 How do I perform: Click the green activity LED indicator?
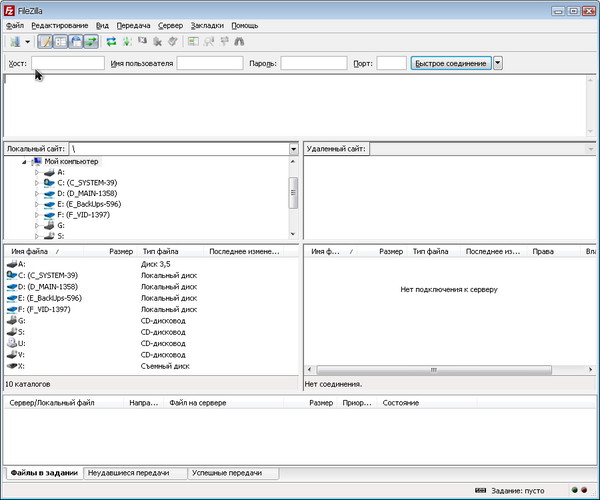tap(575, 490)
